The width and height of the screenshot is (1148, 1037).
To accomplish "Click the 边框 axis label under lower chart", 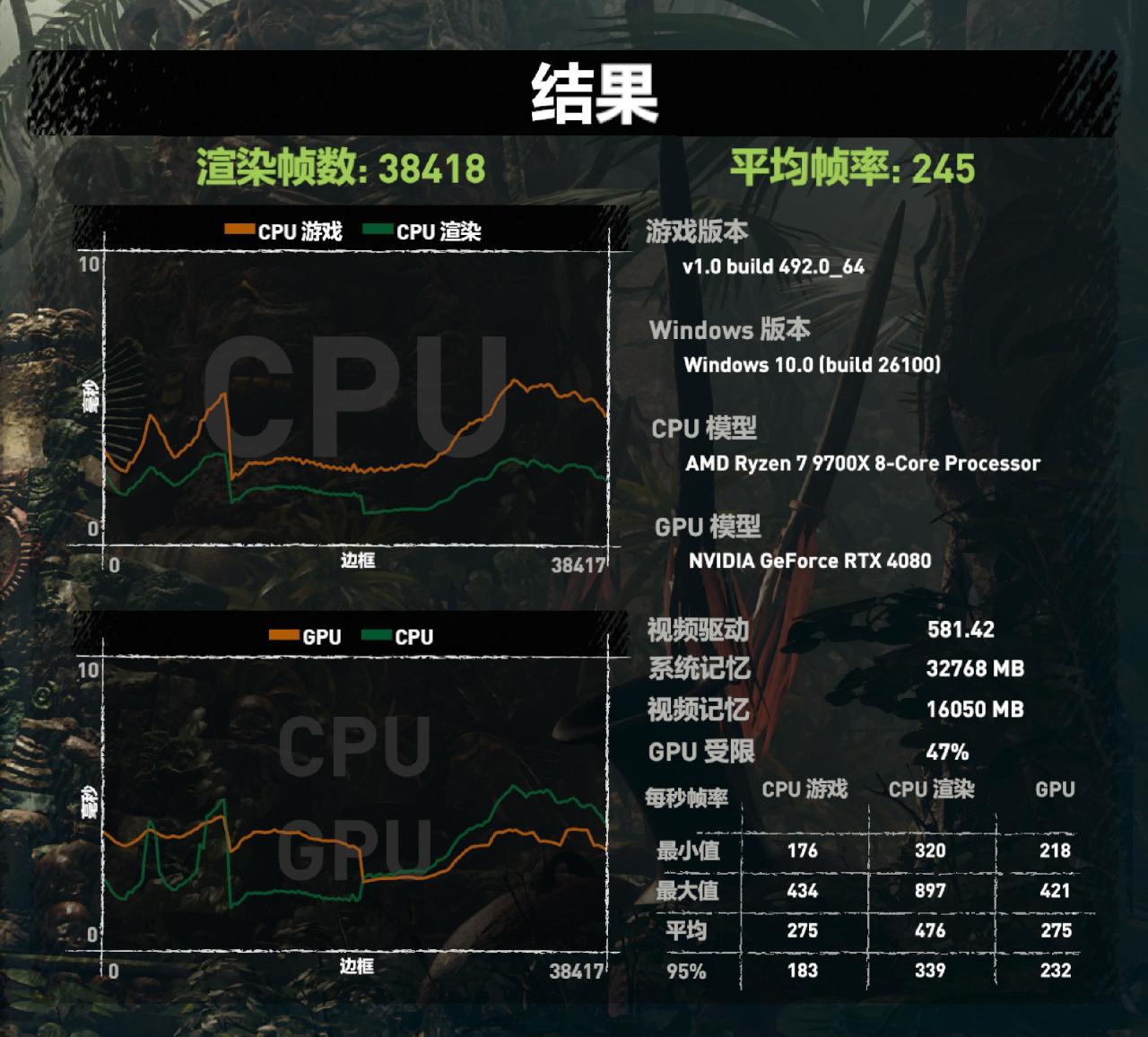I will coord(357,966).
